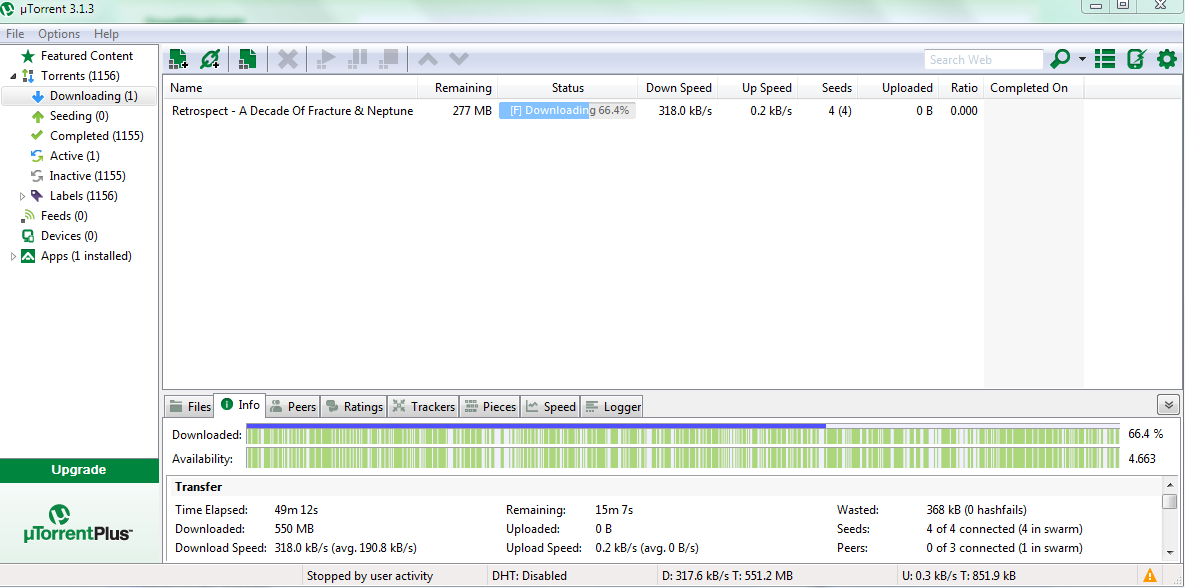The image size is (1185, 588).
Task: Switch to the Ratings tab
Action: [x=354, y=407]
